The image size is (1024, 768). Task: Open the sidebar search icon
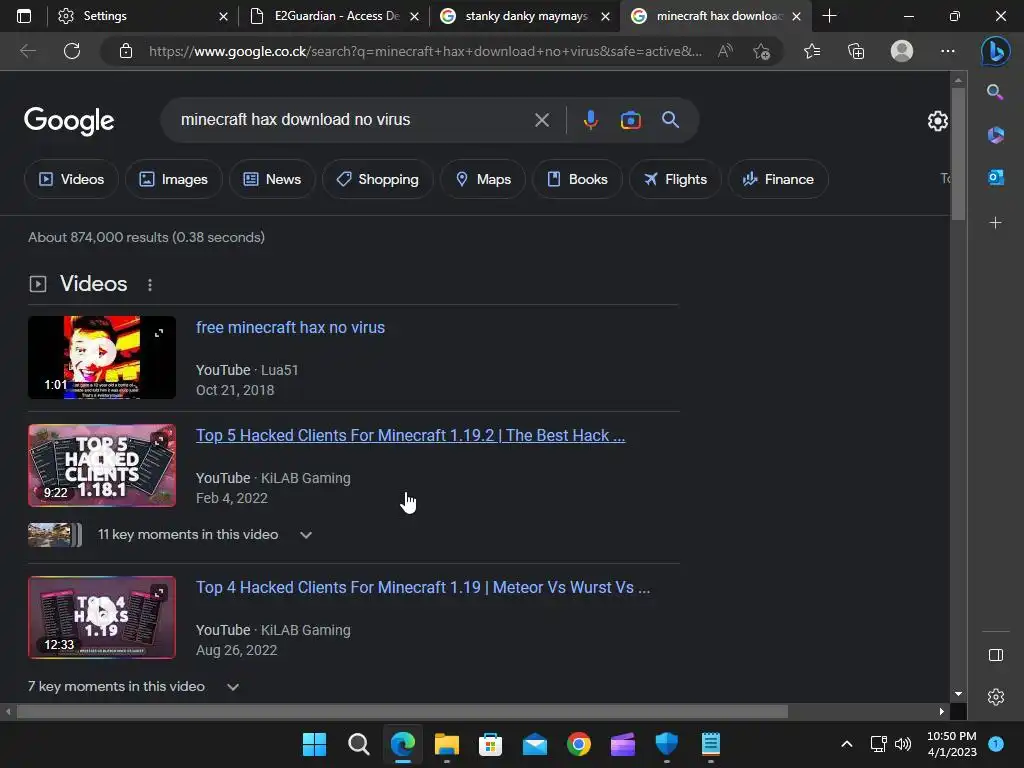[x=995, y=92]
